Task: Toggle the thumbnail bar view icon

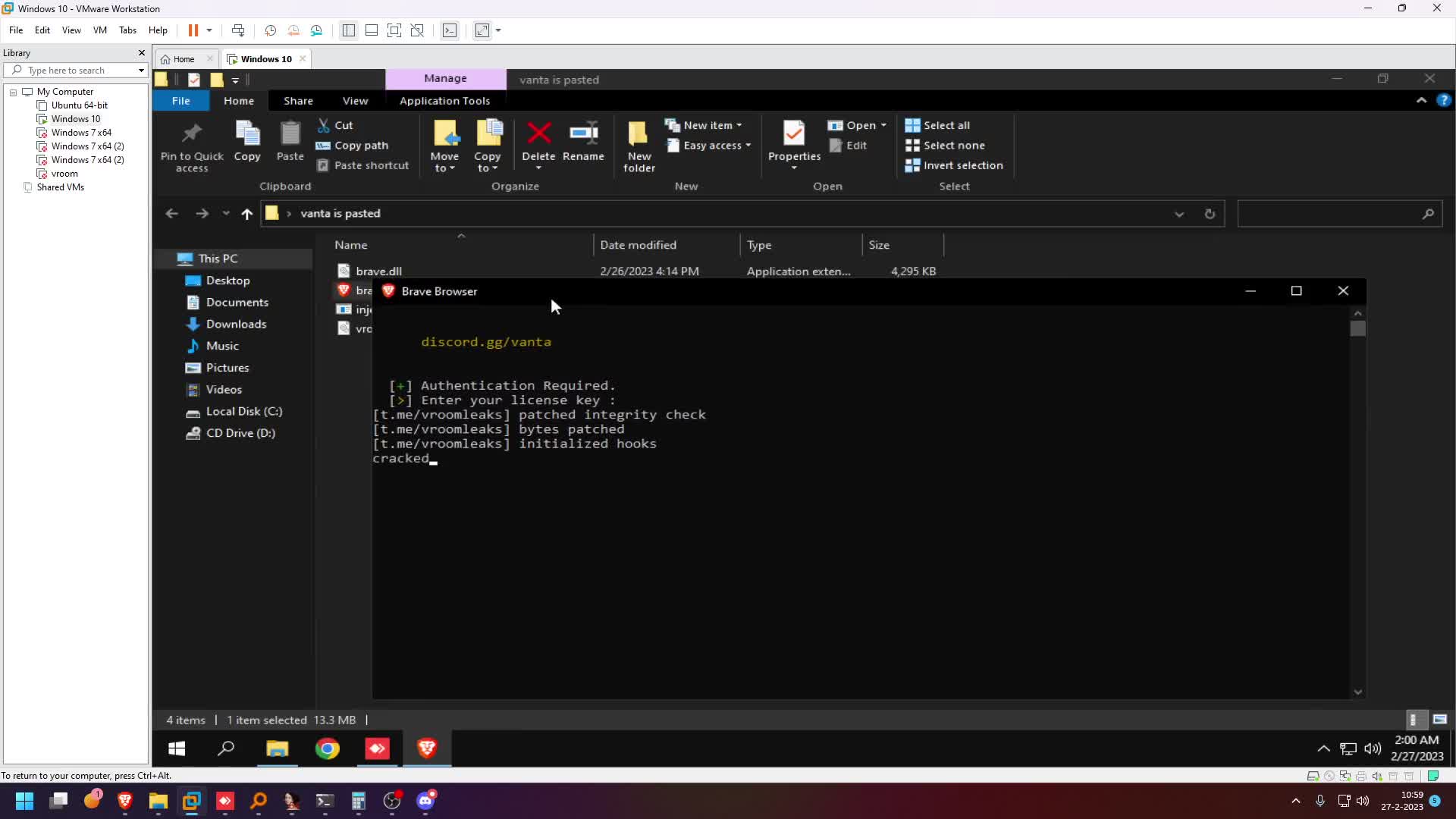Action: click(371, 30)
